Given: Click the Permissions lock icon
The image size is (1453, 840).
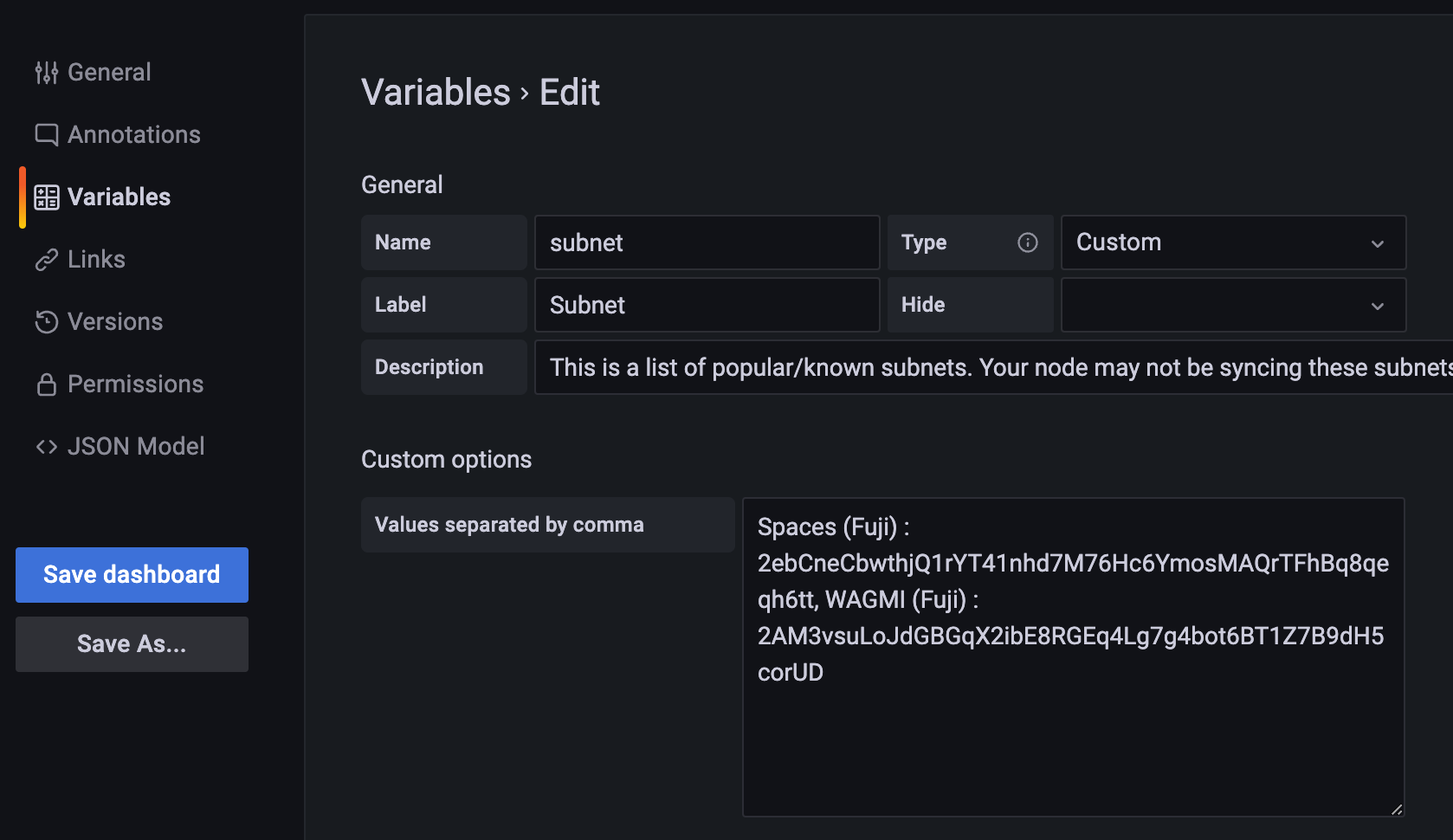Looking at the screenshot, I should pos(46,384).
